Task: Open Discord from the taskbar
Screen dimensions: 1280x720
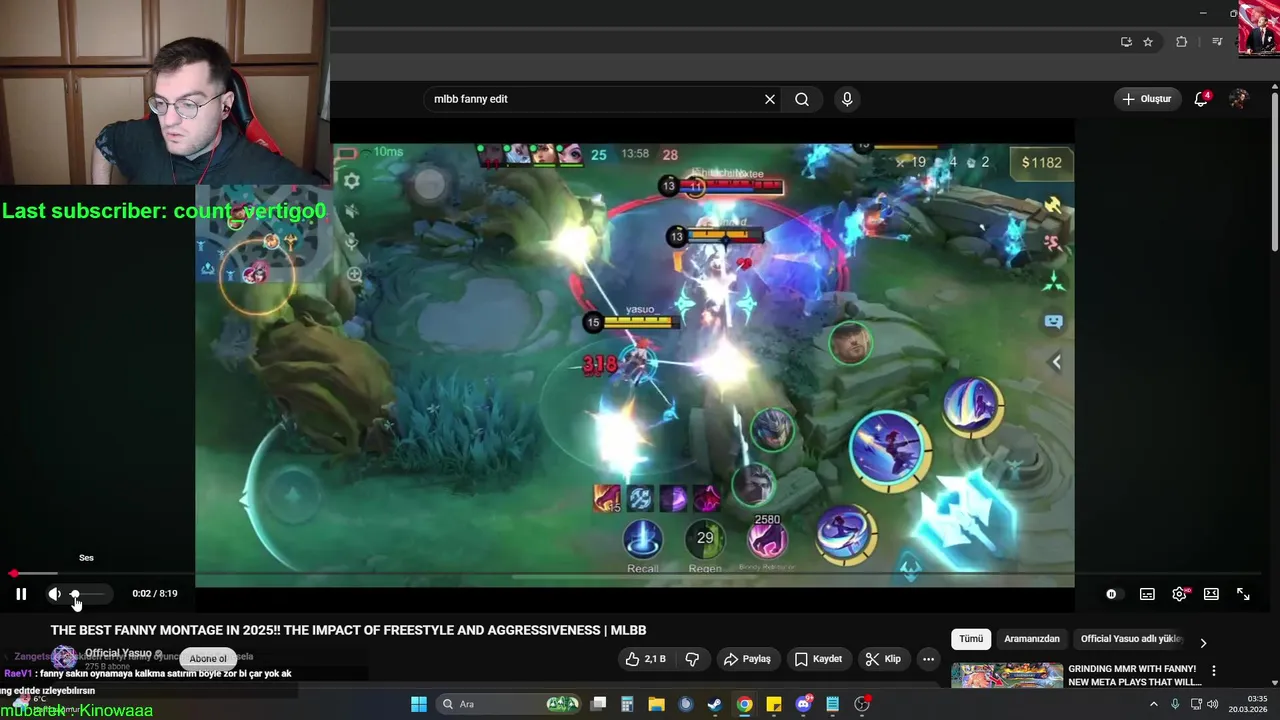Action: click(x=803, y=704)
